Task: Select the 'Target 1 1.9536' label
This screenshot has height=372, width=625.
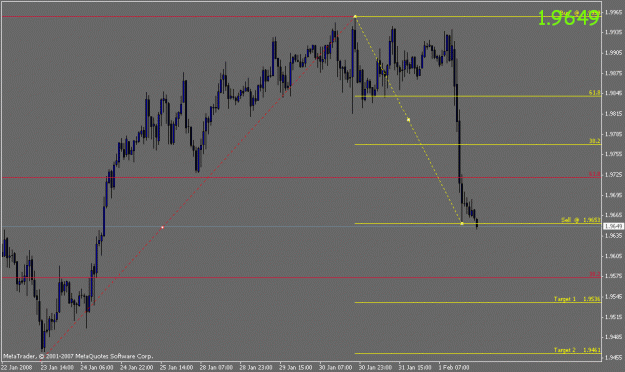Action: tap(577, 299)
